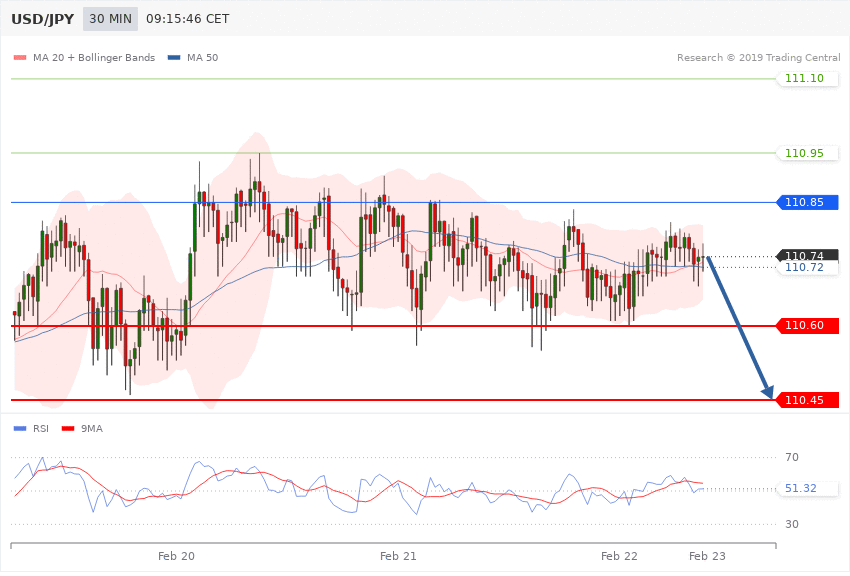Click the 110.45 red support label

[x=808, y=400]
